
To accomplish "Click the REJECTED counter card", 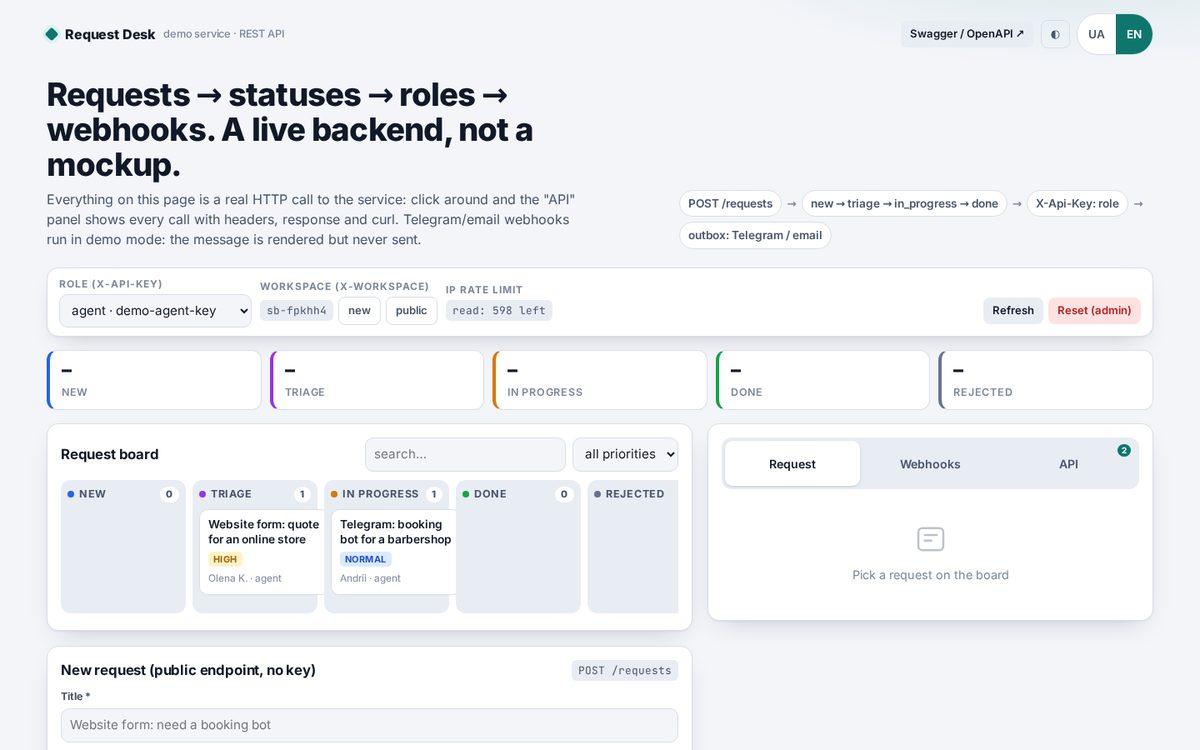I will pos(1046,380).
